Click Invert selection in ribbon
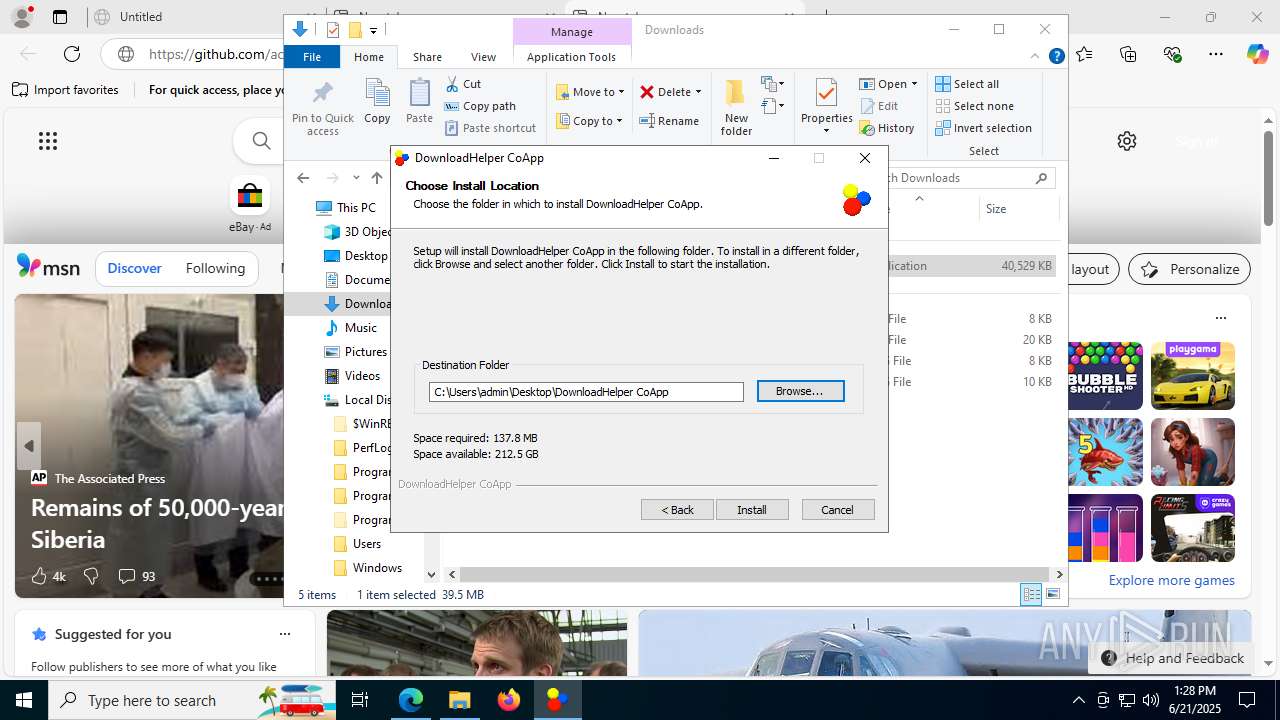The height and width of the screenshot is (720, 1280). tap(983, 128)
